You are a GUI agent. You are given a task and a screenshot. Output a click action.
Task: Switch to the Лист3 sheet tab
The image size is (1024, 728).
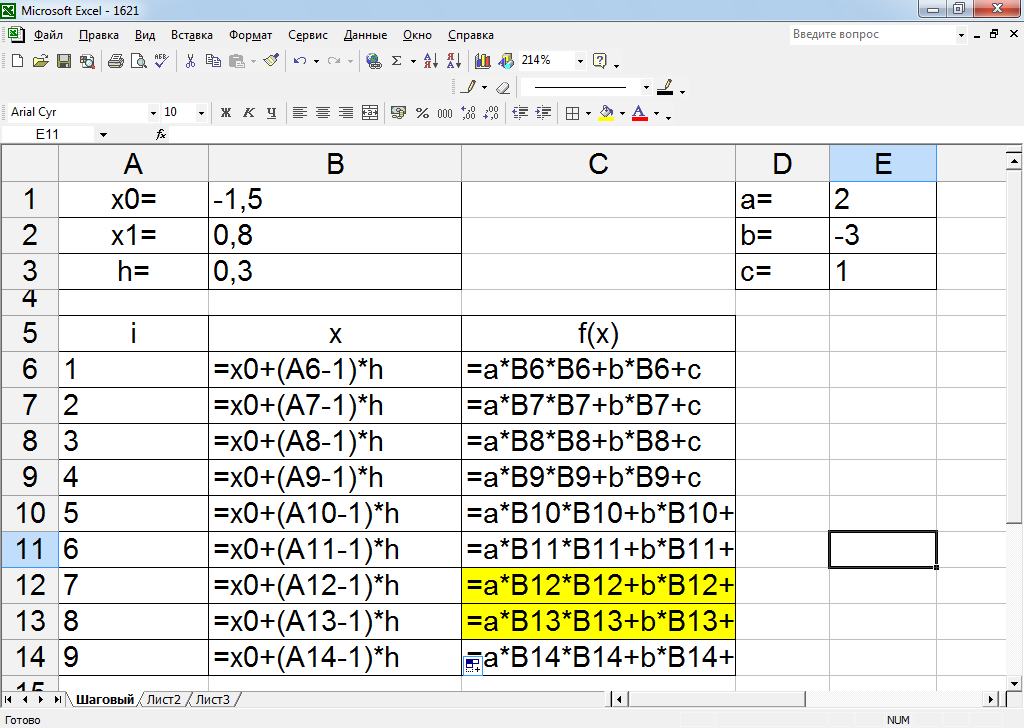click(x=213, y=699)
